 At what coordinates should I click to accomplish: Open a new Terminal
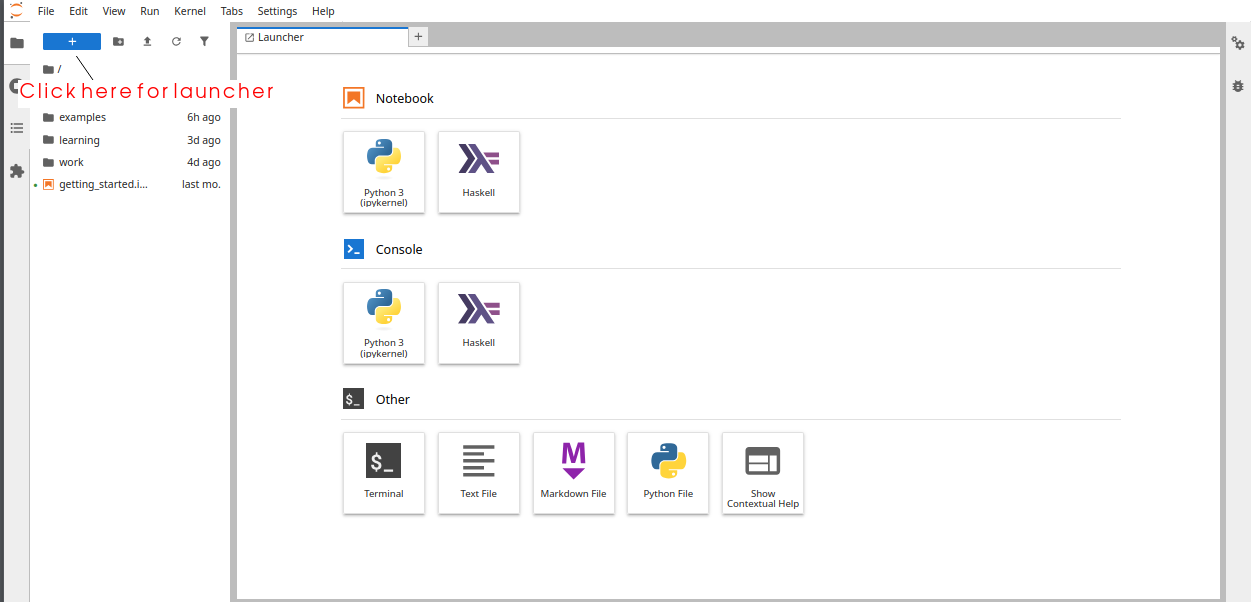[x=384, y=473]
